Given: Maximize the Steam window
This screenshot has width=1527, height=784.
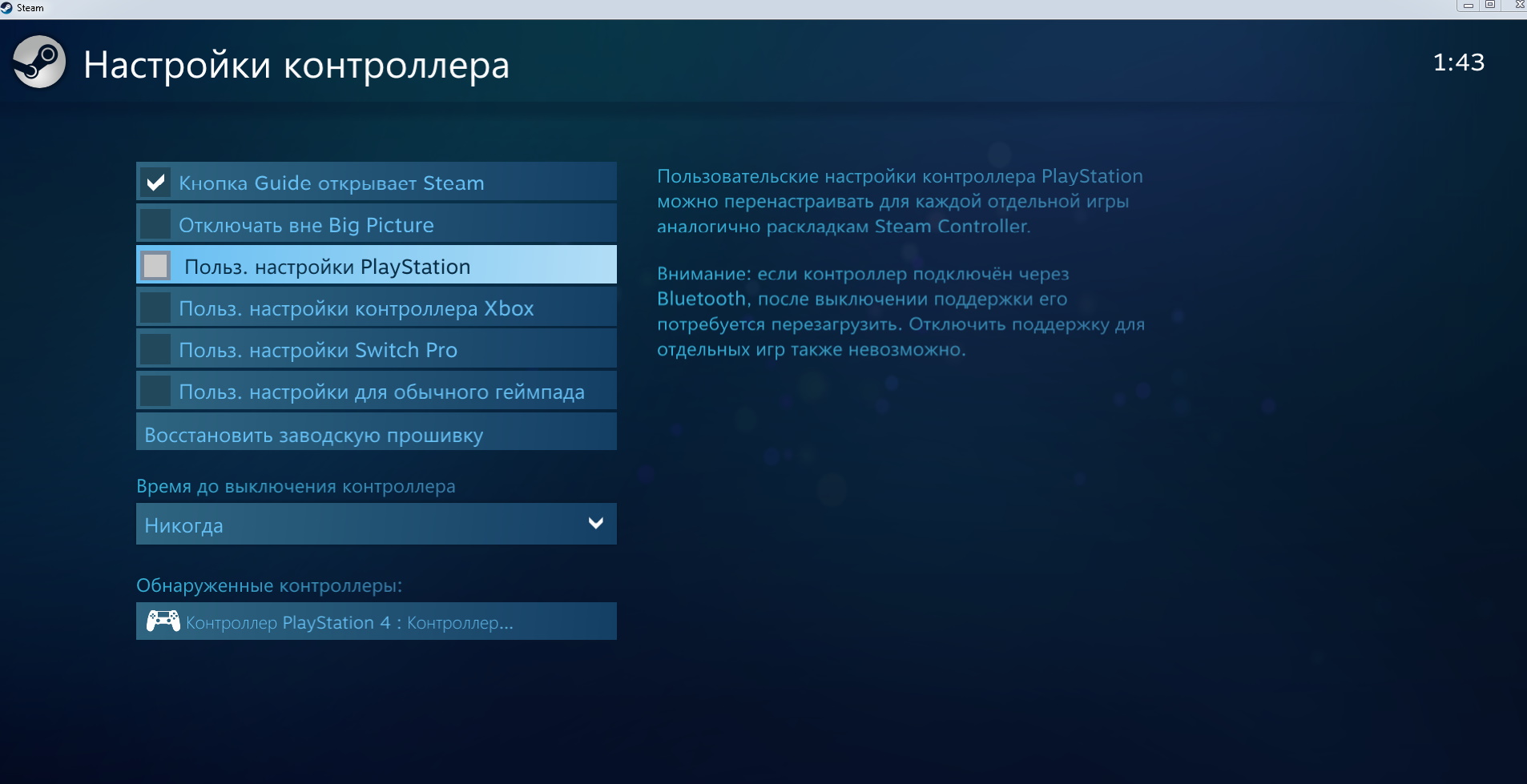Looking at the screenshot, I should pos(1490,5).
